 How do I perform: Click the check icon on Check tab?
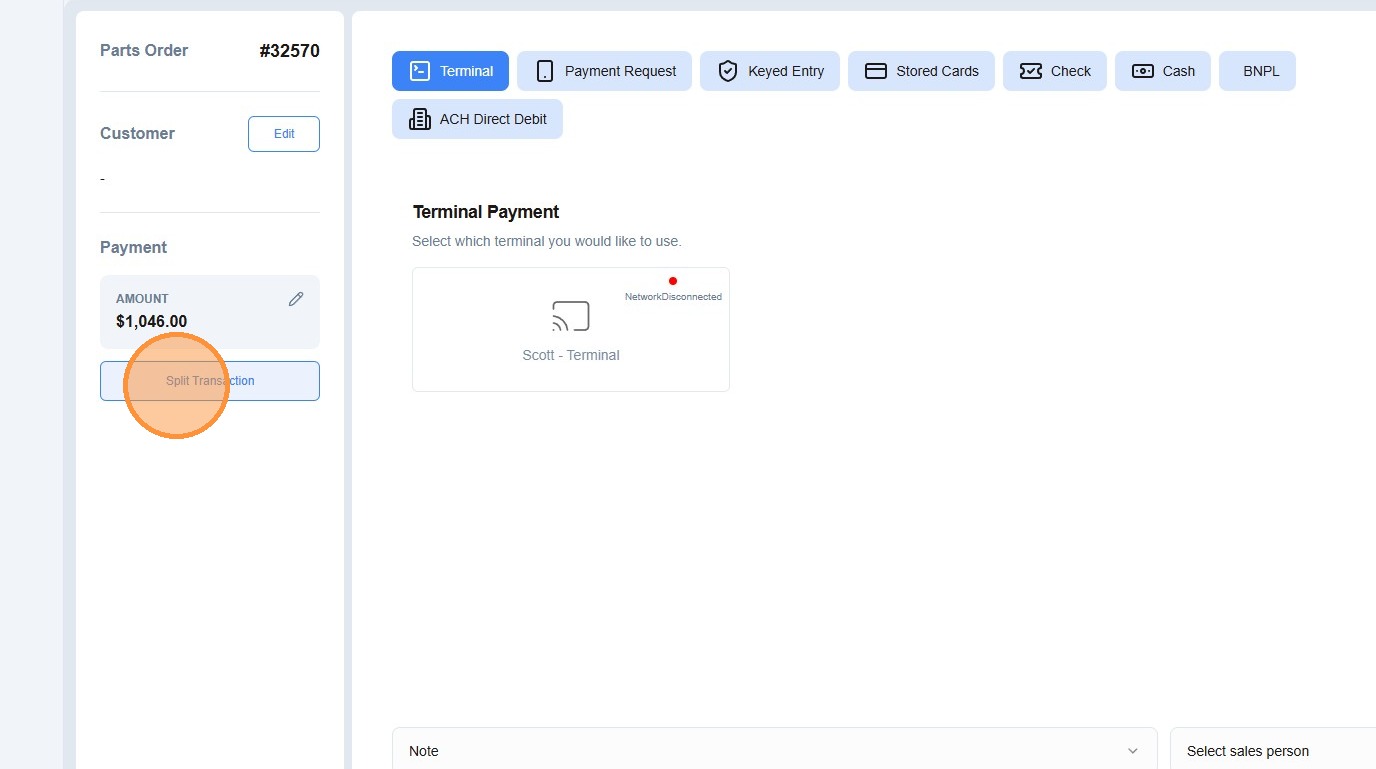(1031, 71)
